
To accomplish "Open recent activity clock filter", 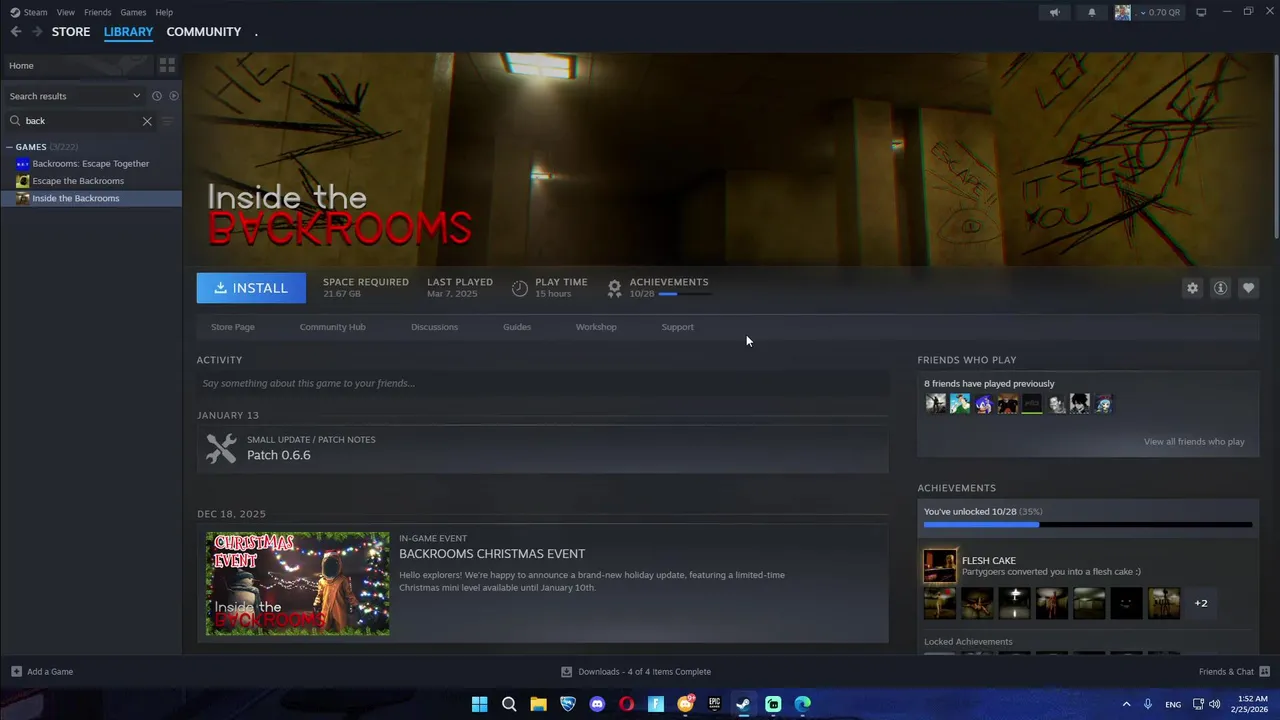I will 157,96.
